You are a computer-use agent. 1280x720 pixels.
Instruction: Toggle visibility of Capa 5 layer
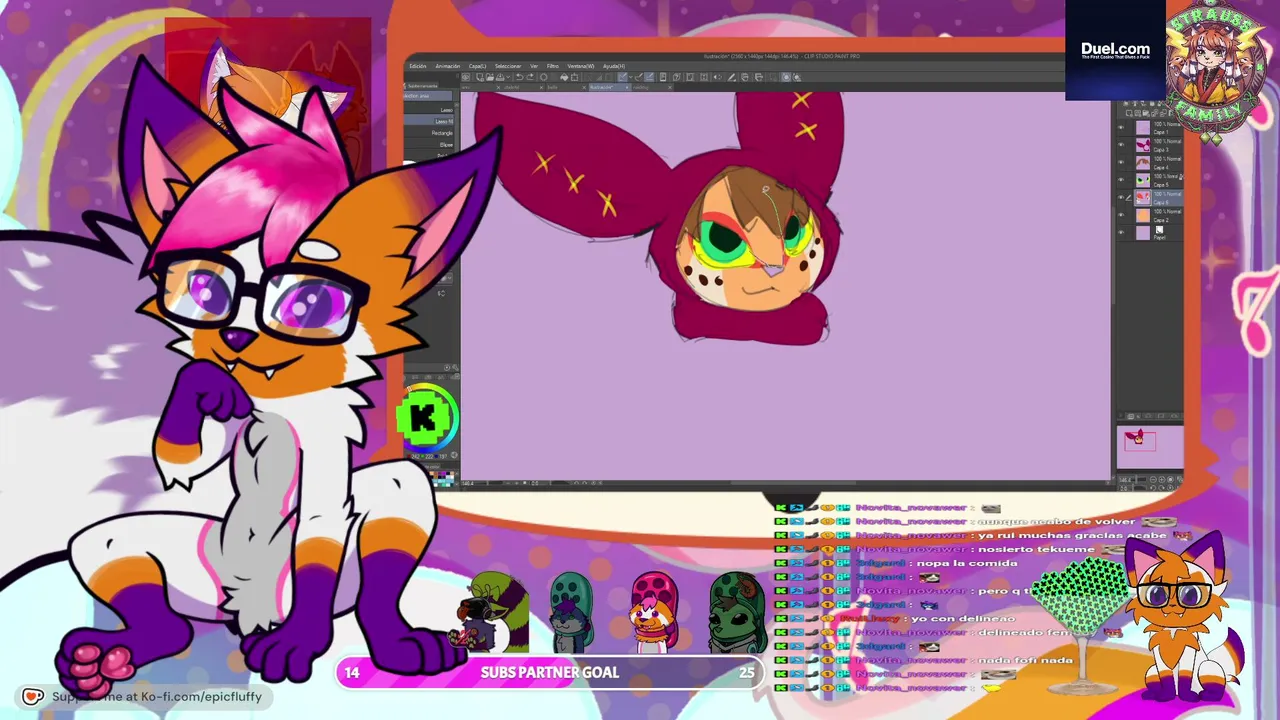click(x=1120, y=179)
